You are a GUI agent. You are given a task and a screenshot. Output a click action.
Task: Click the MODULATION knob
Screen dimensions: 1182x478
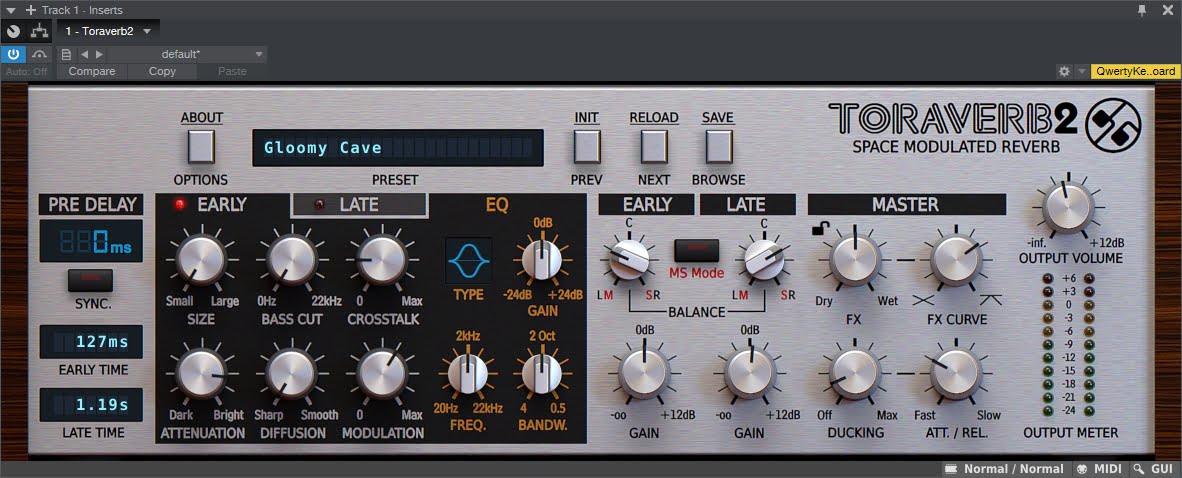coord(382,374)
